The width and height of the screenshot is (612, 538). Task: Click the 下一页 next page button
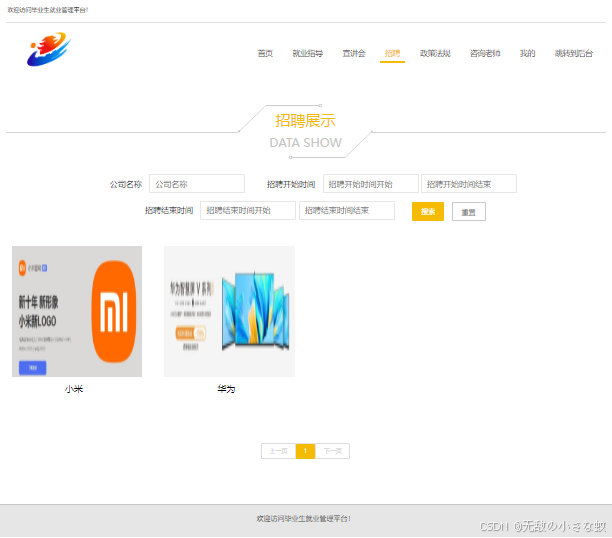[333, 451]
